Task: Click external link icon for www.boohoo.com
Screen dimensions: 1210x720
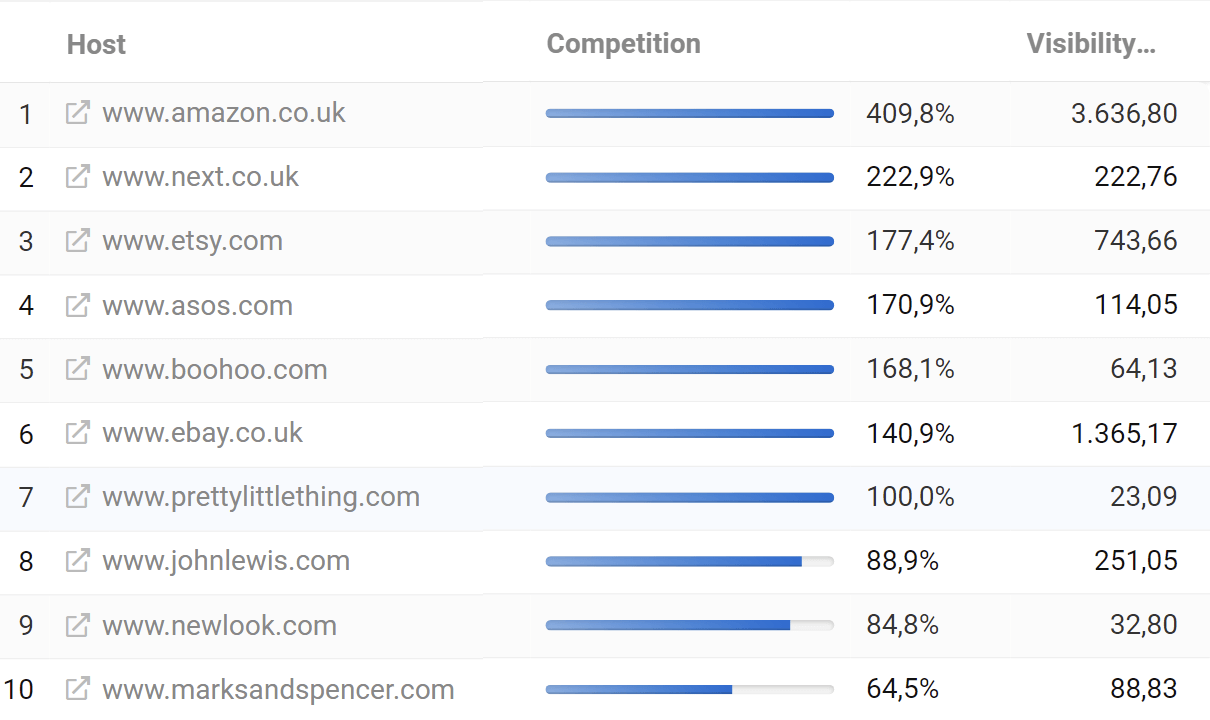Action: pyautogui.click(x=77, y=369)
